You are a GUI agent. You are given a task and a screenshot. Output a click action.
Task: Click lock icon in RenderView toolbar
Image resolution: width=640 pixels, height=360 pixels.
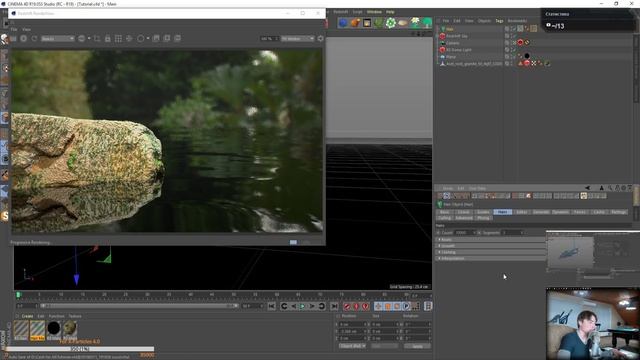pos(108,38)
